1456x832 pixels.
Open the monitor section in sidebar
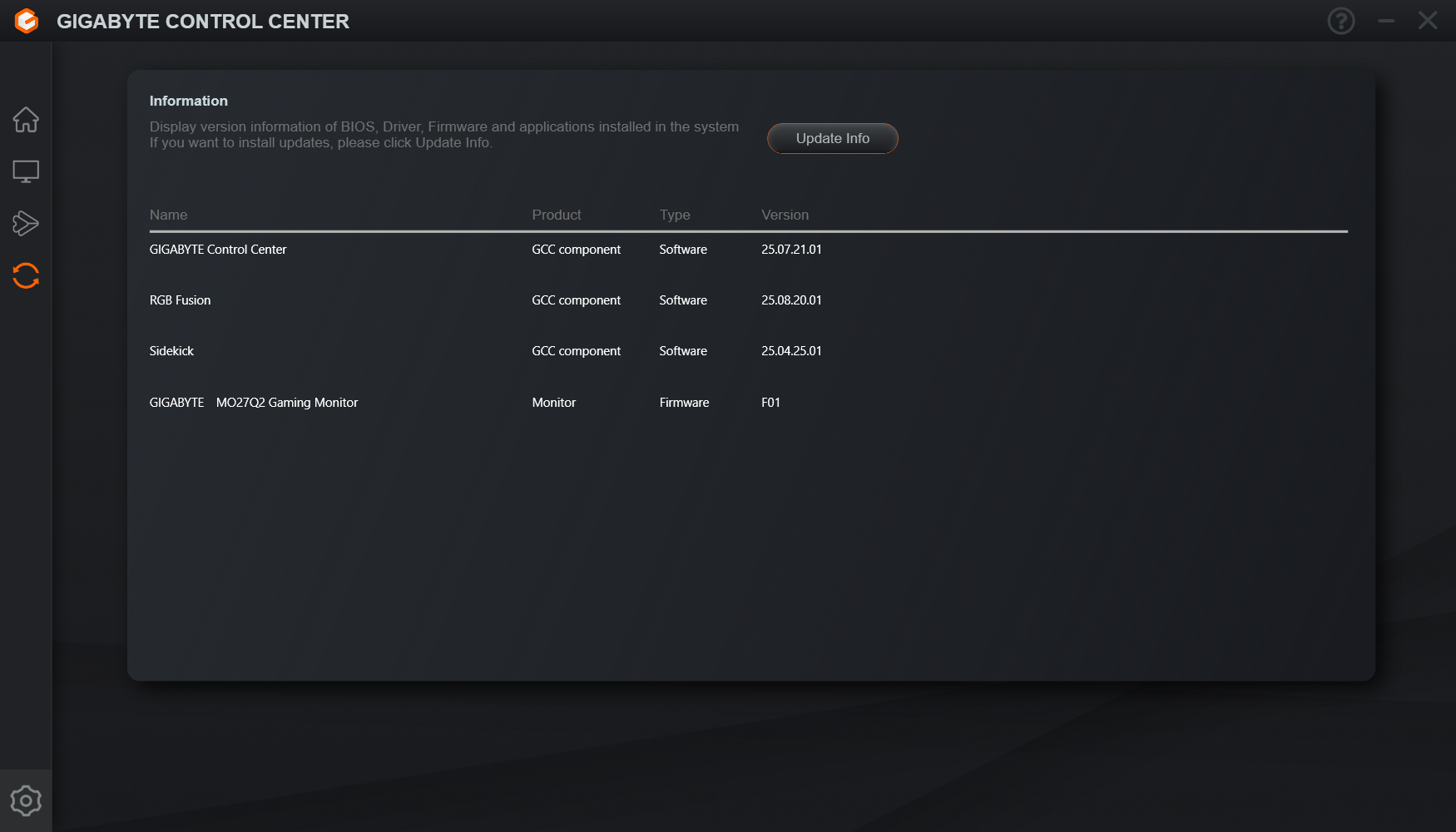26,171
